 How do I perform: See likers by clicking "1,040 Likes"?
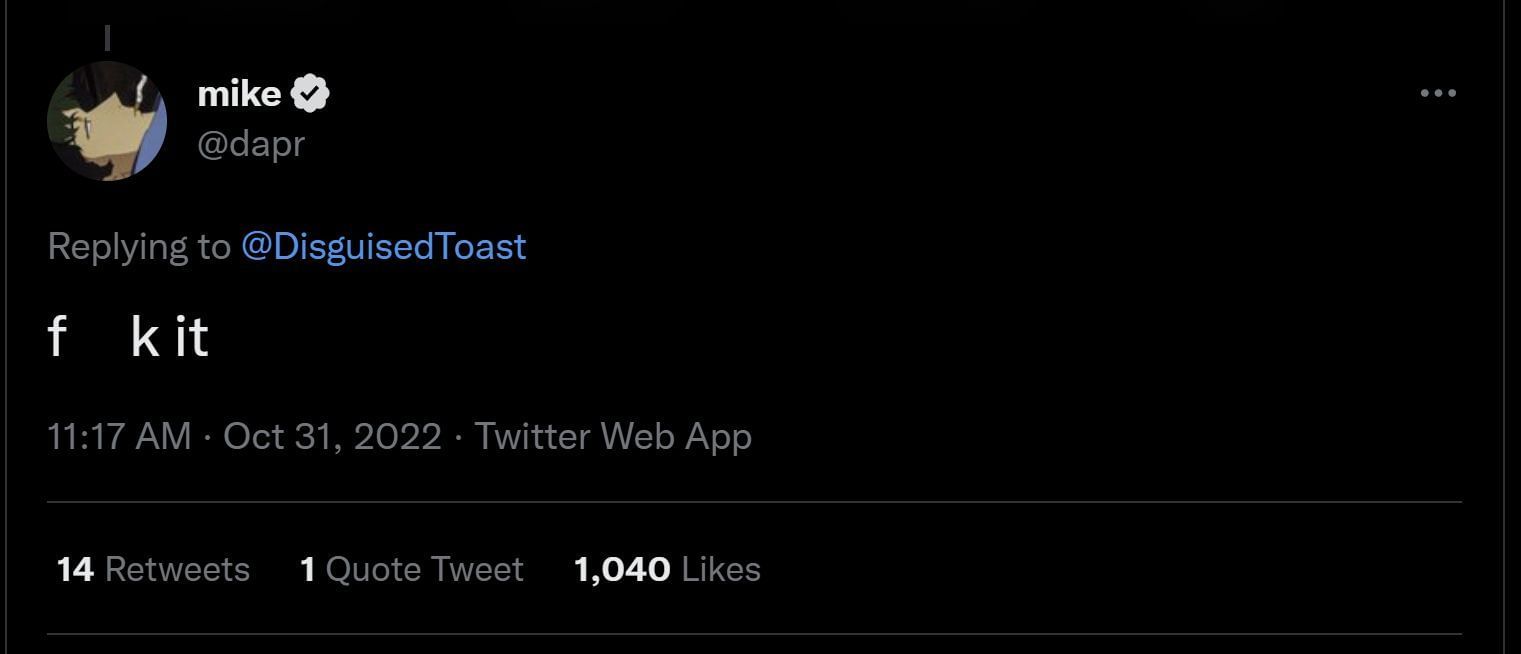coord(666,568)
